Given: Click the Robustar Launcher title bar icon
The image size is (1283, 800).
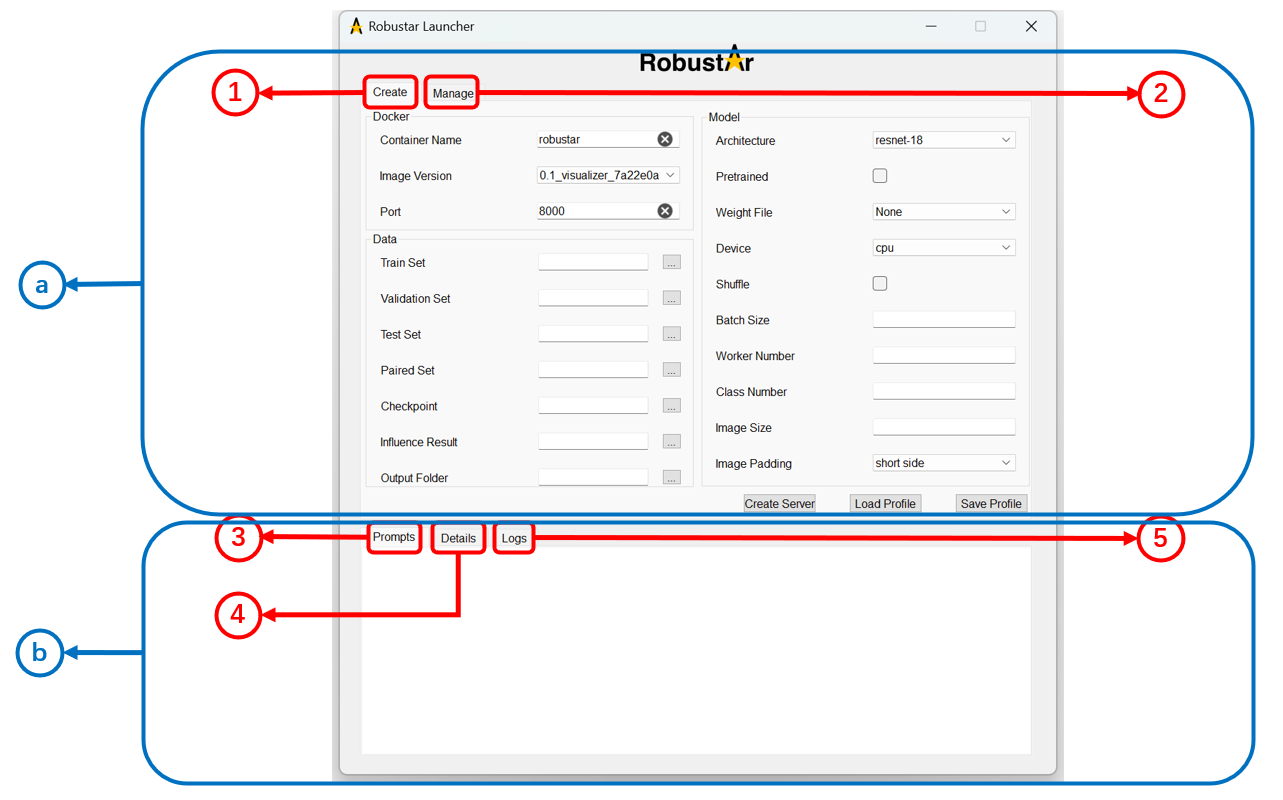Looking at the screenshot, I should coord(356,26).
